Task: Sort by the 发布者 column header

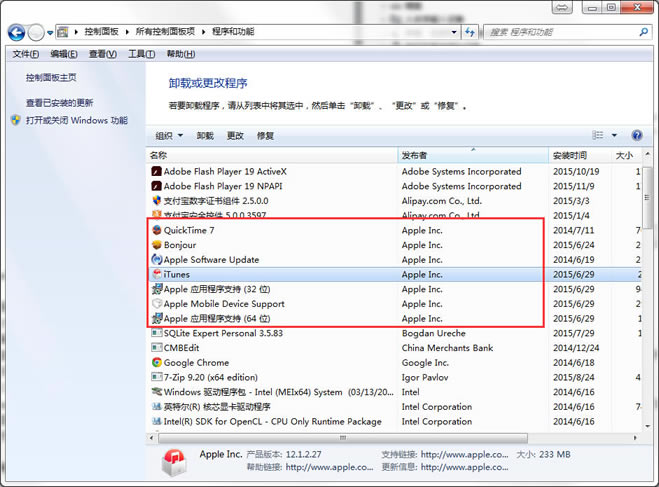Action: click(x=473, y=155)
